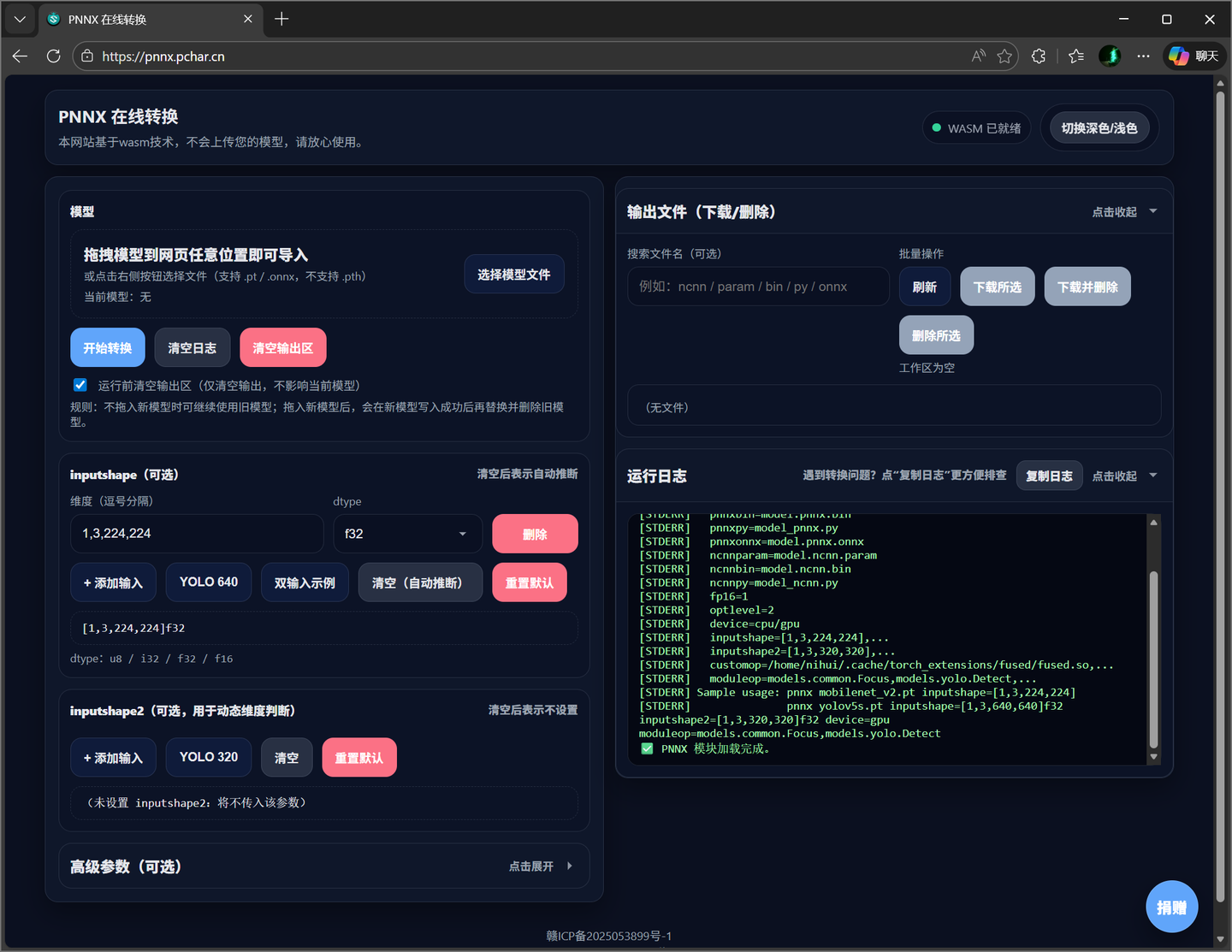Click the 清空输出区 button
Viewport: 1232px width, 952px height.
283,348
